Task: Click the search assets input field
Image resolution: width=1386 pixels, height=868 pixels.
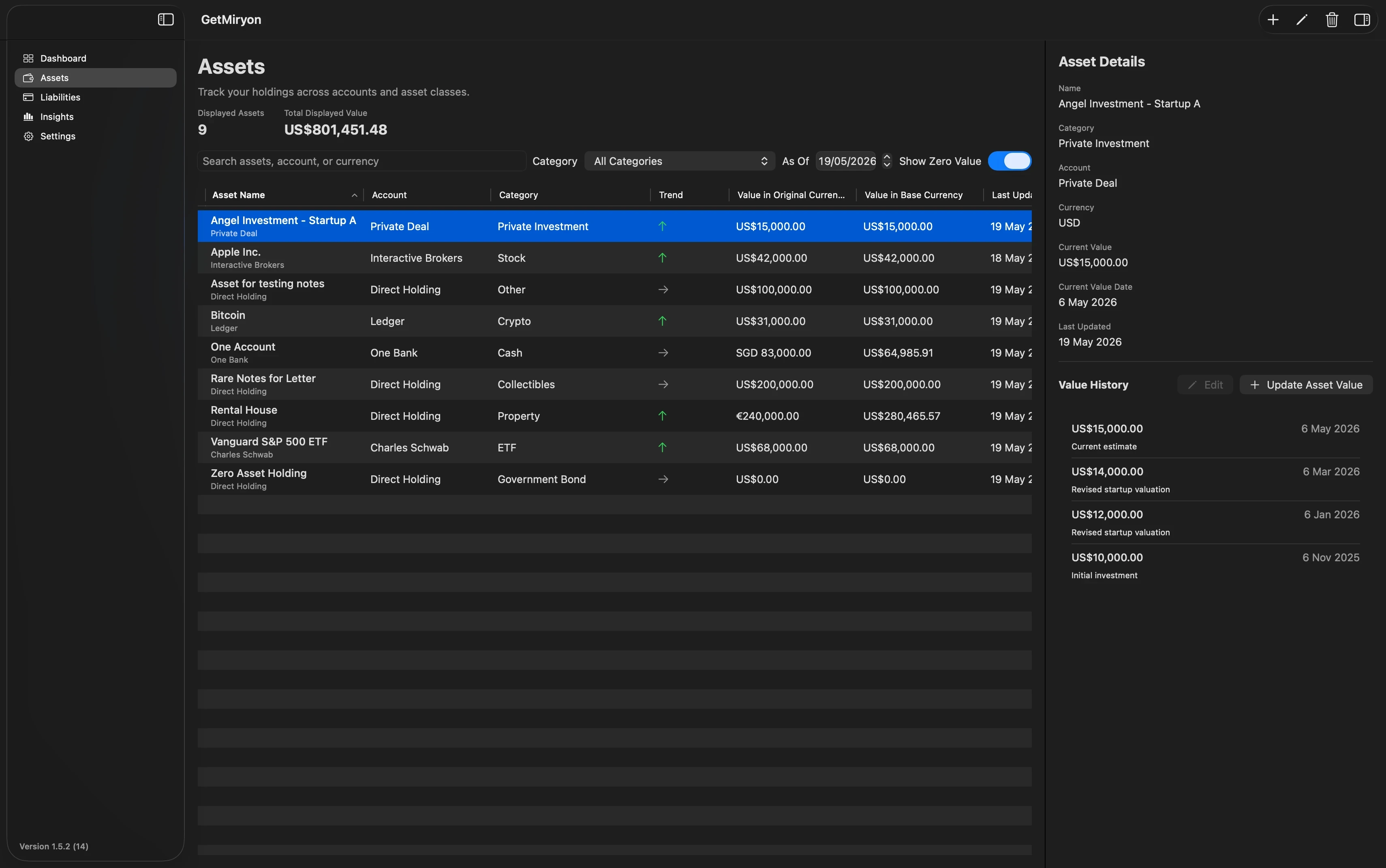Action: point(362,161)
